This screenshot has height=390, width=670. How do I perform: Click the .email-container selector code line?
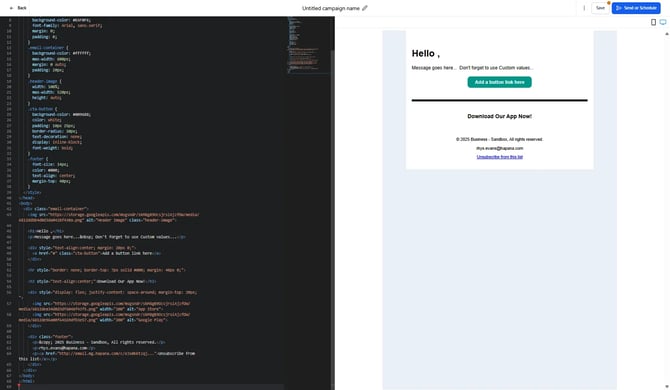pos(48,47)
